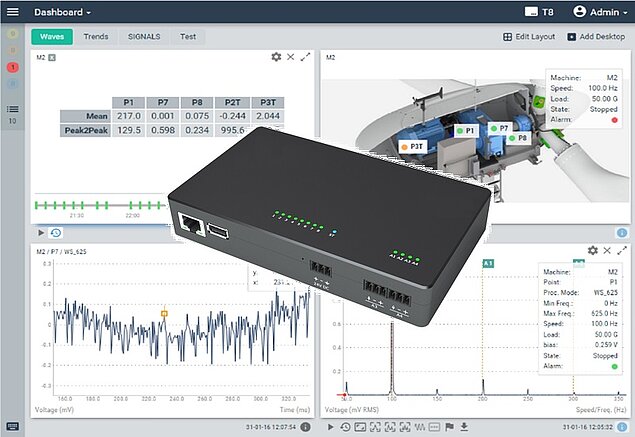Click the flag icon in spectrum toolbar

pyautogui.click(x=449, y=428)
